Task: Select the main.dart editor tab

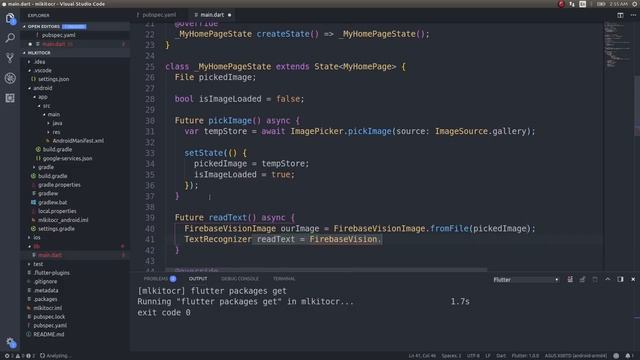Action: (213, 15)
